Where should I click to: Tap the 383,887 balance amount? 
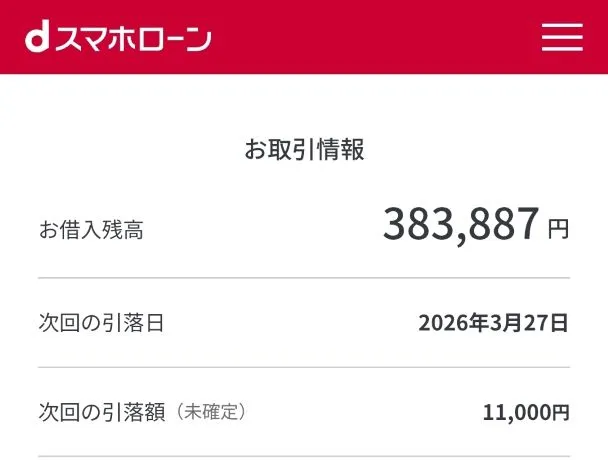[461, 225]
